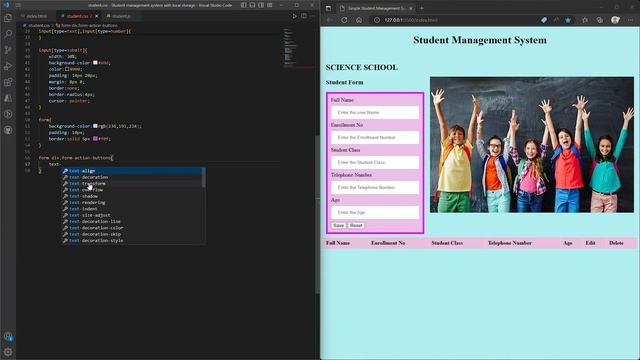Select text-indent suggestion
The image size is (640, 360).
click(132, 209)
